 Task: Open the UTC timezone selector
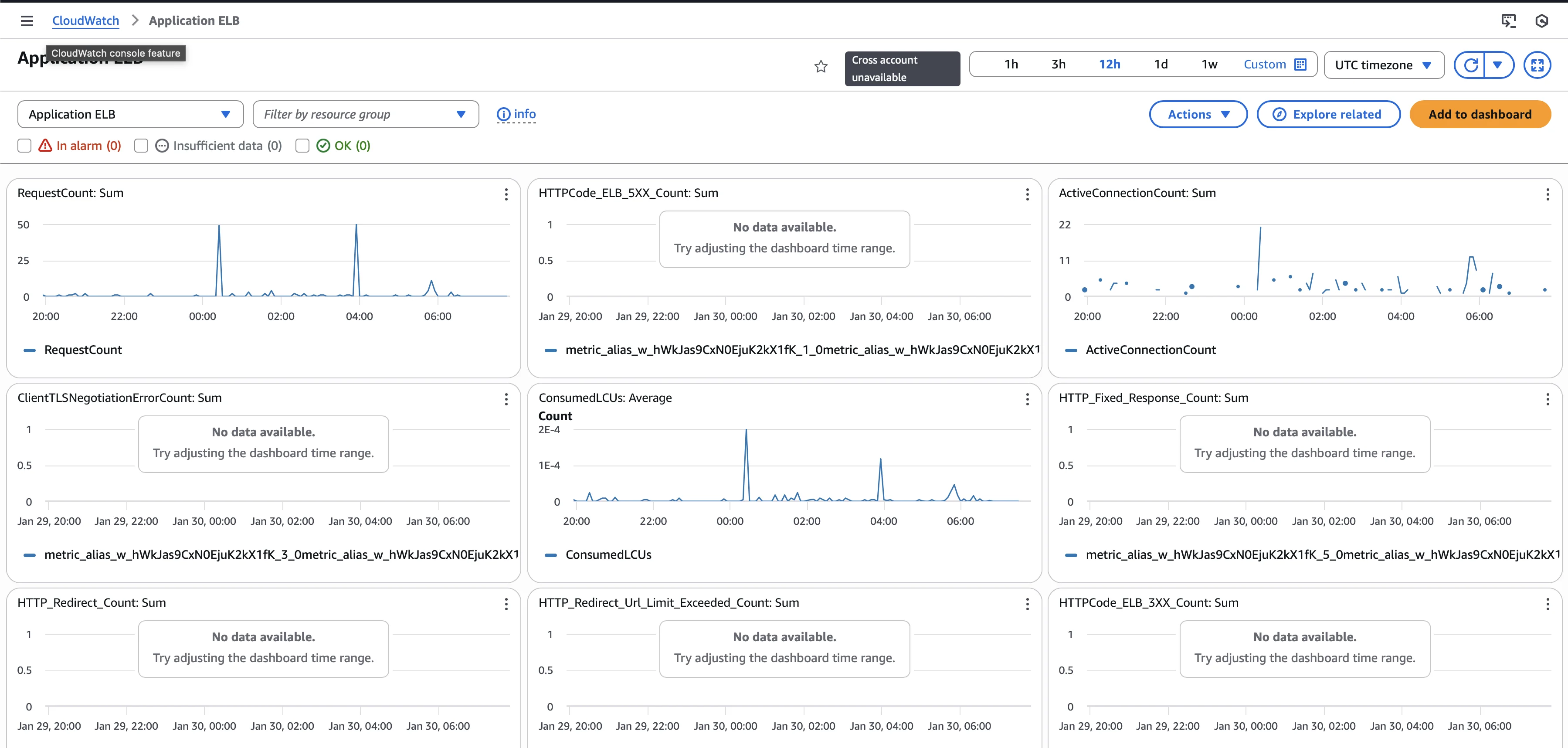pyautogui.click(x=1383, y=65)
